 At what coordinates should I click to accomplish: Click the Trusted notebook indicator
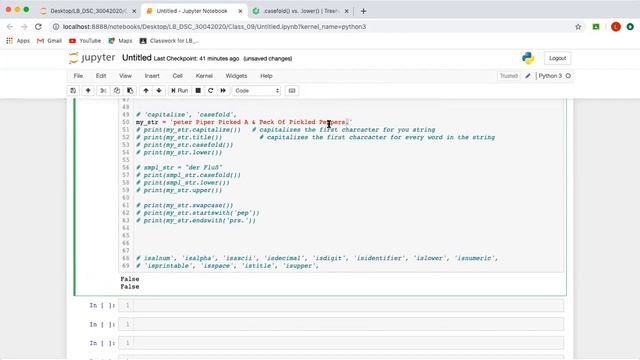[509, 76]
